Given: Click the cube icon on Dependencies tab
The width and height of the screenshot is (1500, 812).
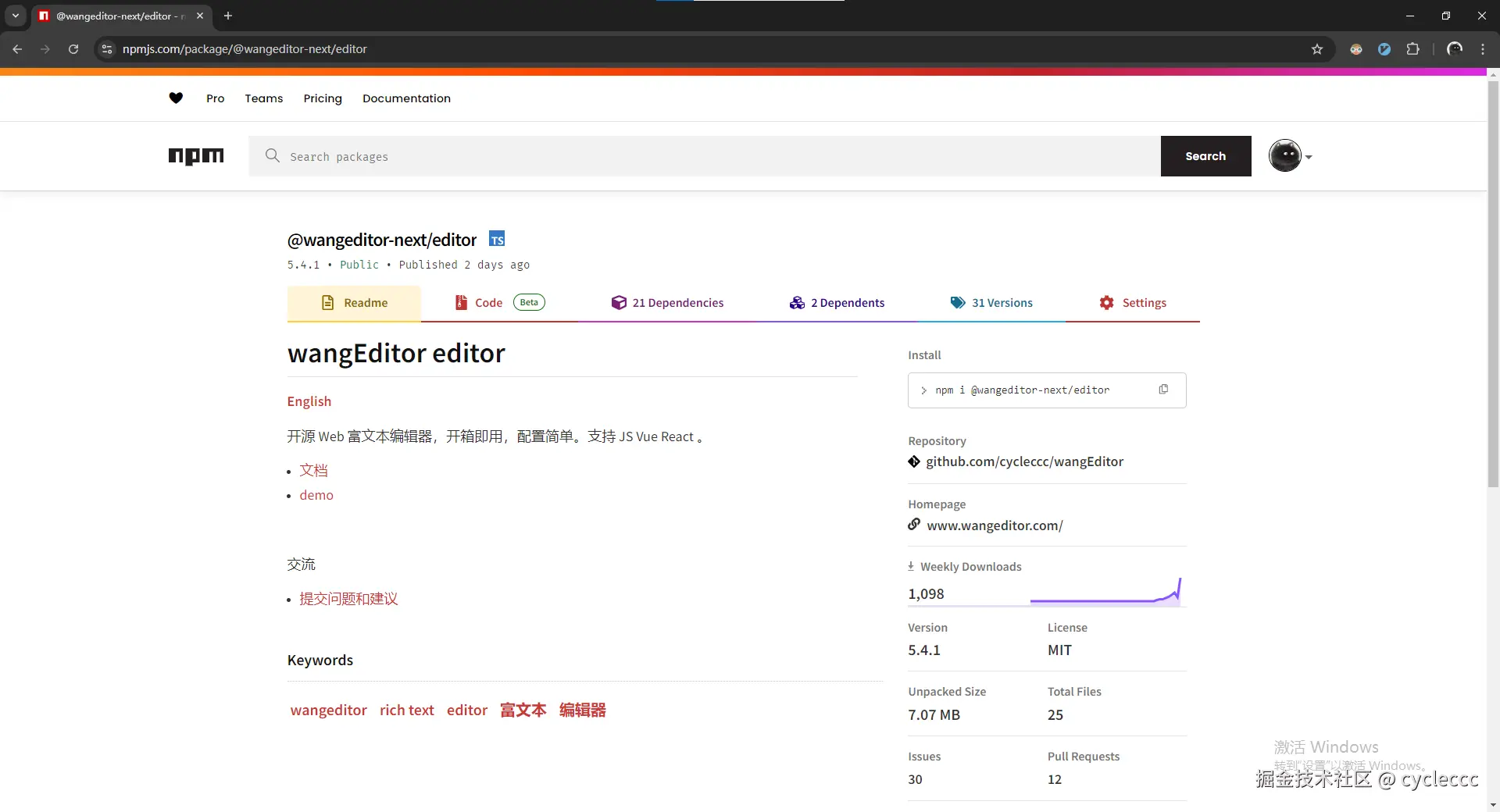Looking at the screenshot, I should pos(619,302).
